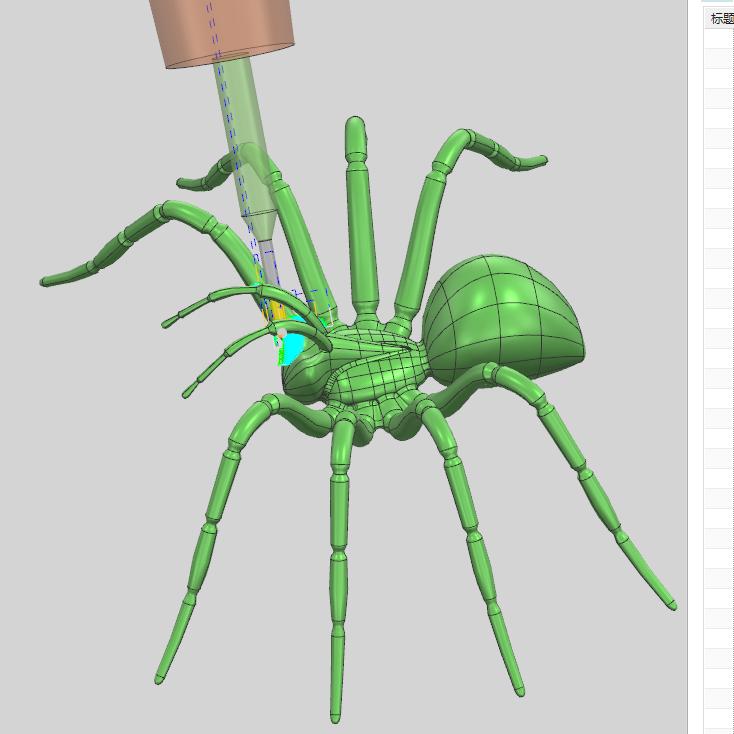Select the far-right leg's lower tip
This screenshot has width=734, height=734.
[x=672, y=604]
